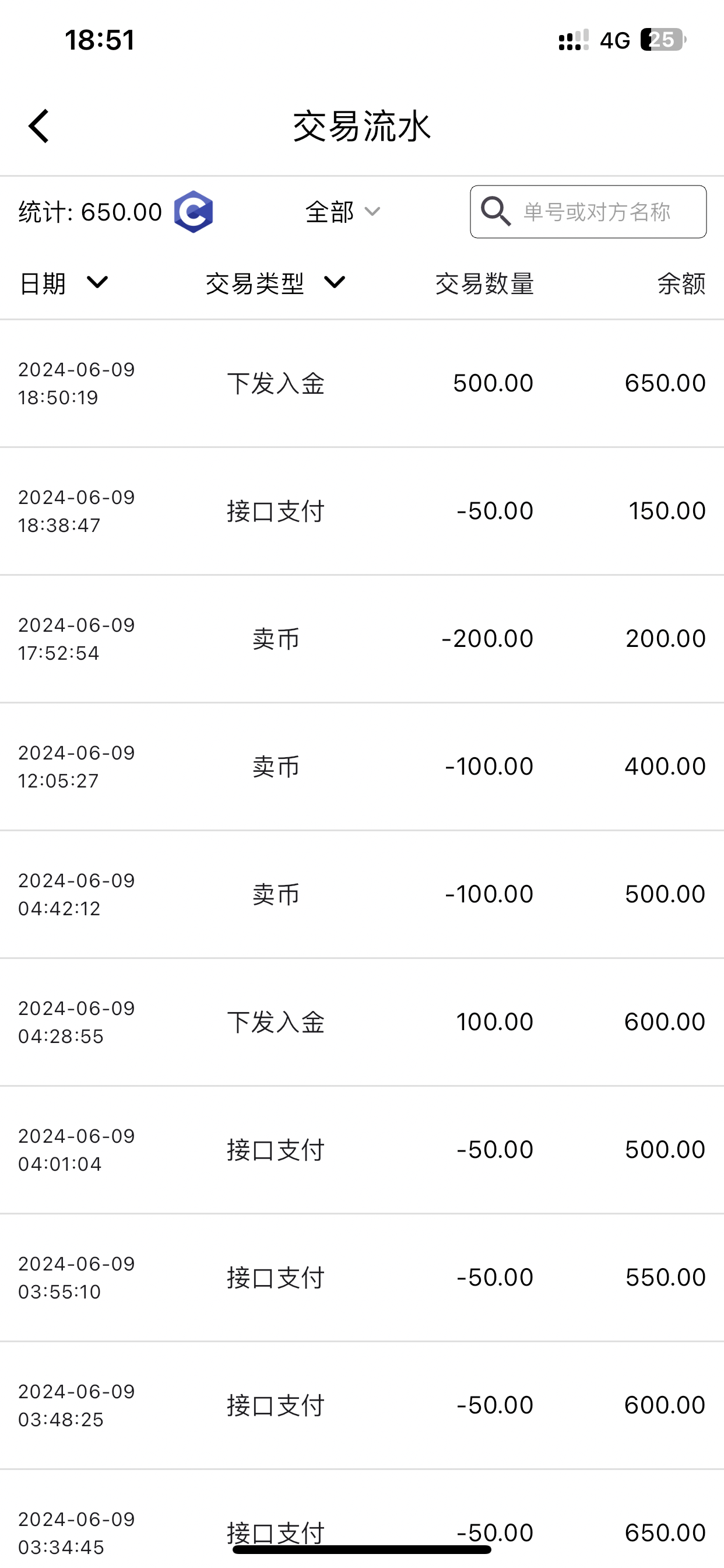Select the 卖币 -200.00 transaction
The height and width of the screenshot is (1568, 724).
click(362, 639)
